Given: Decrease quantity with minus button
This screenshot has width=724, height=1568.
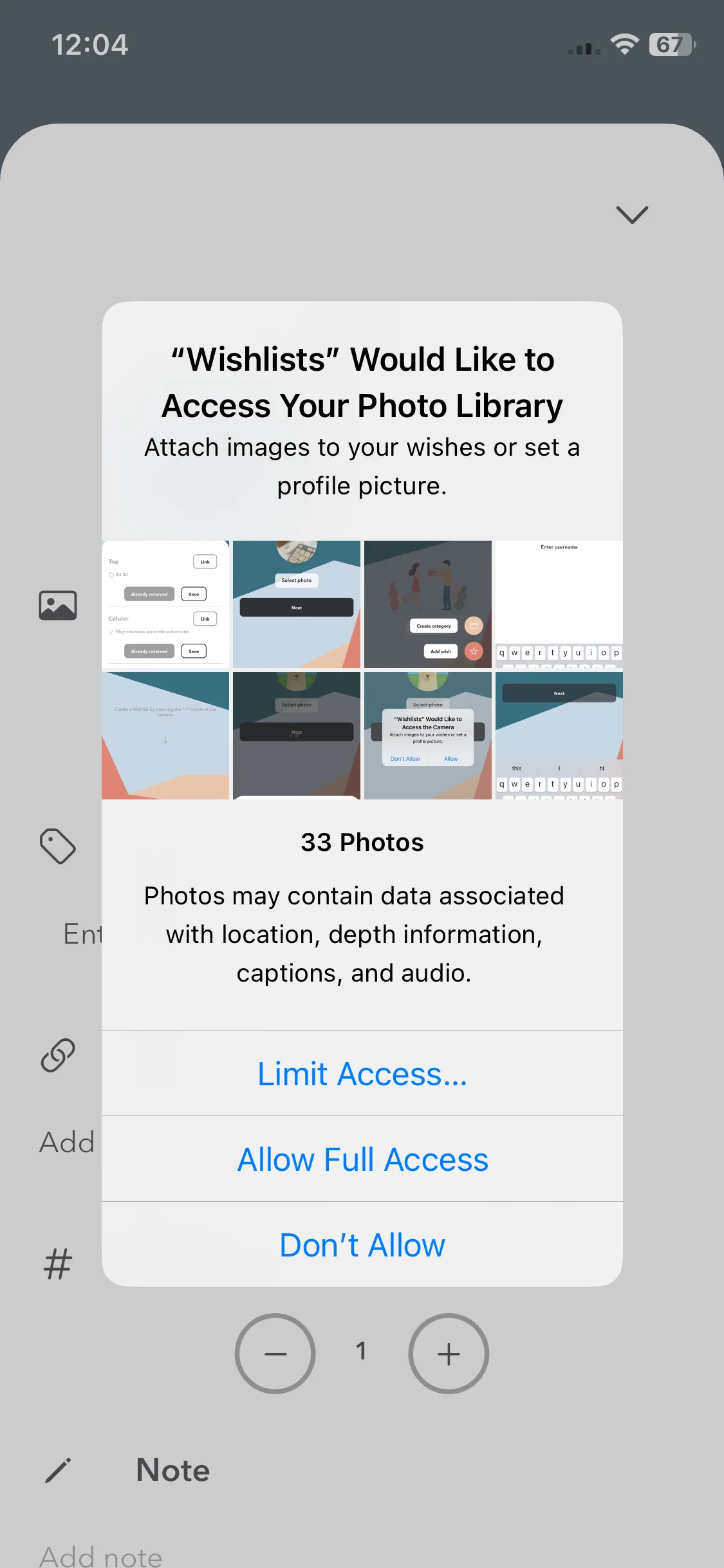Looking at the screenshot, I should coord(275,1353).
